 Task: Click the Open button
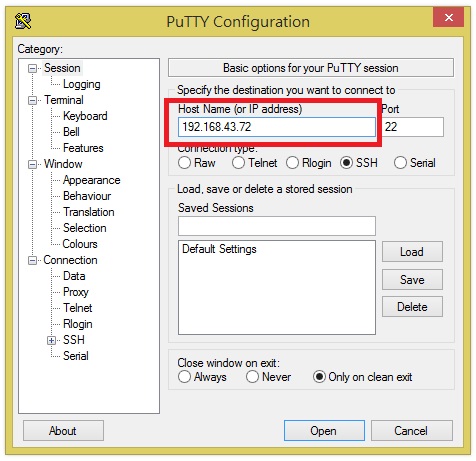324,431
